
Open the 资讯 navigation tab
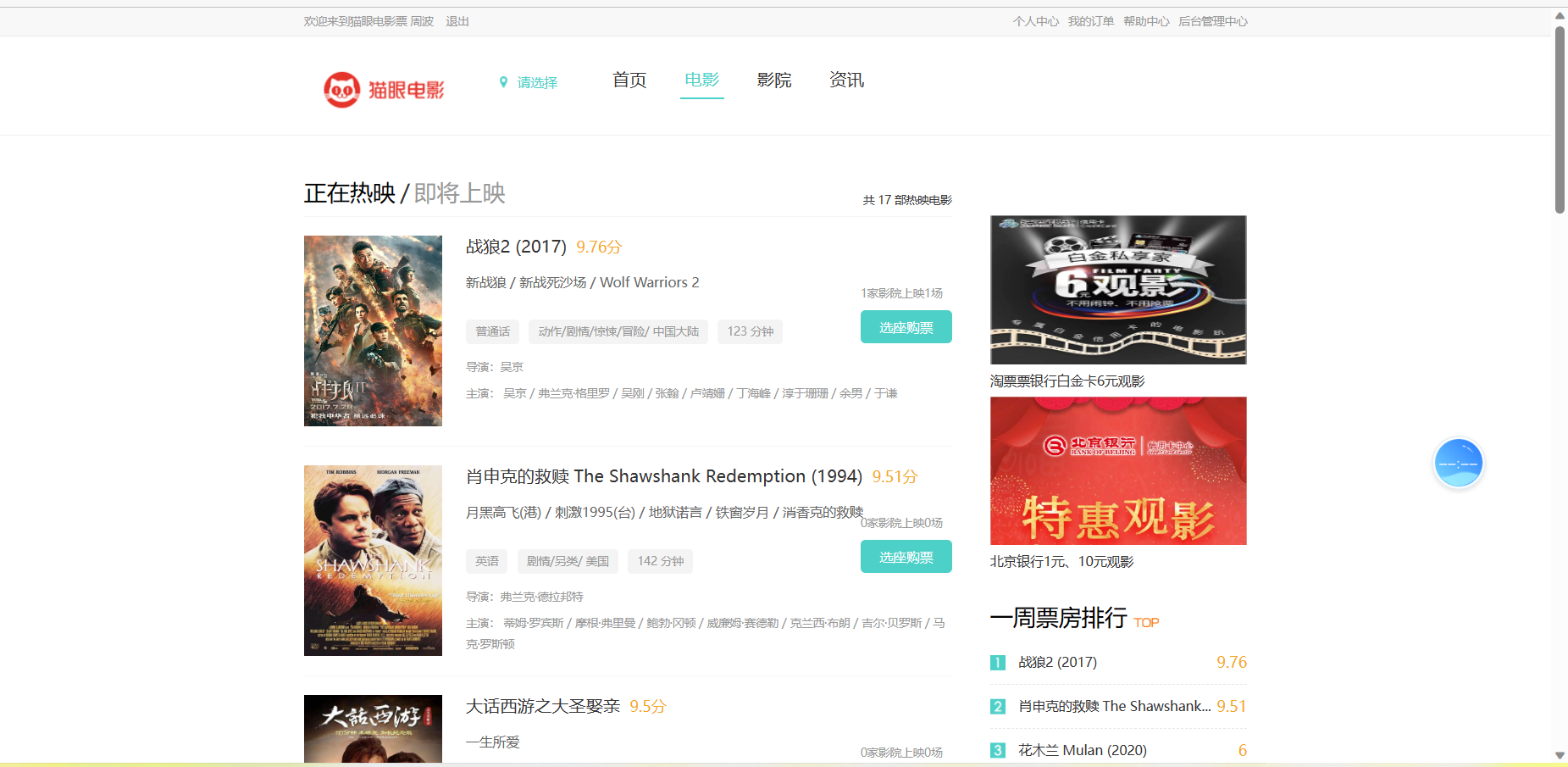tap(846, 80)
